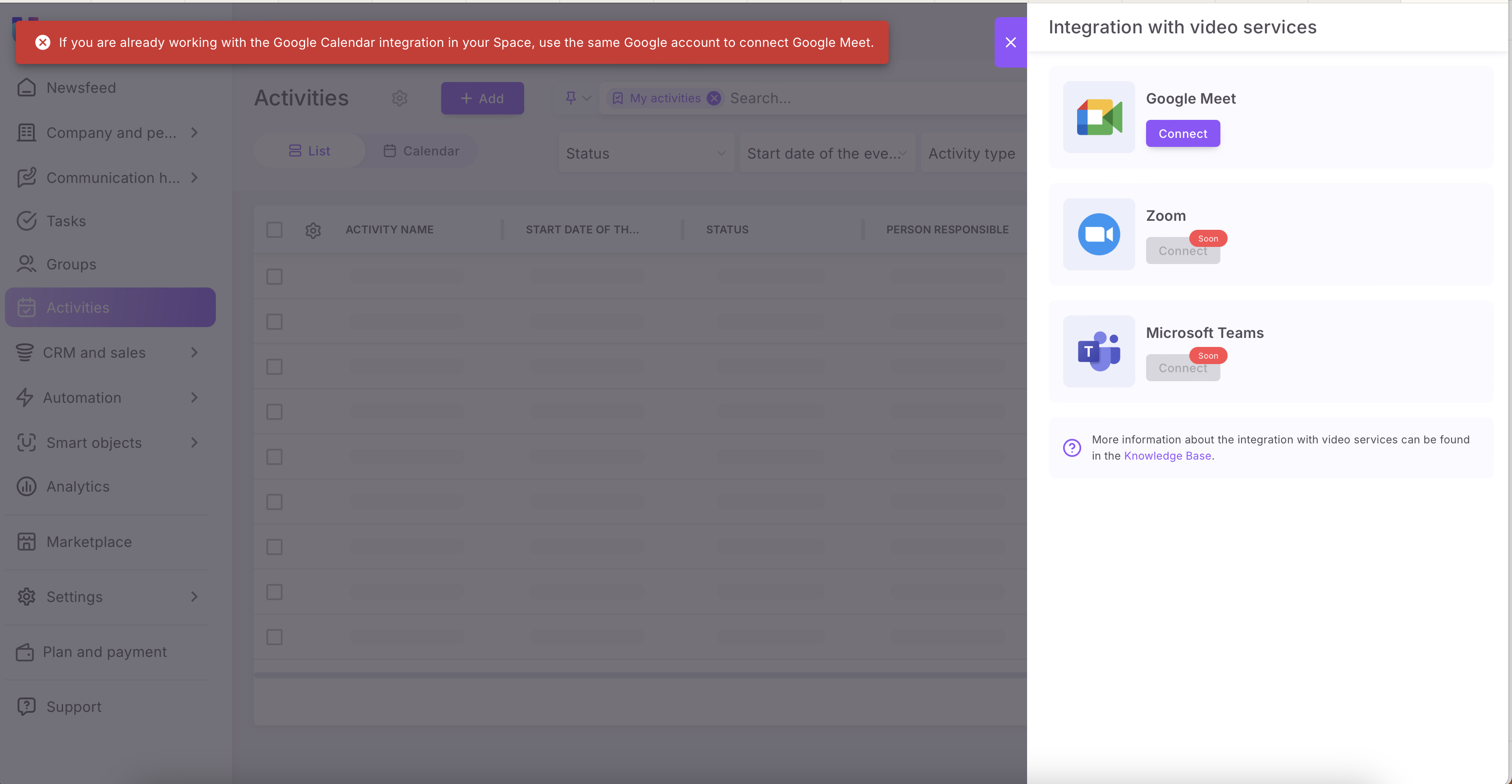Dismiss the red error notification icon
This screenshot has height=784, width=1512.
click(43, 42)
